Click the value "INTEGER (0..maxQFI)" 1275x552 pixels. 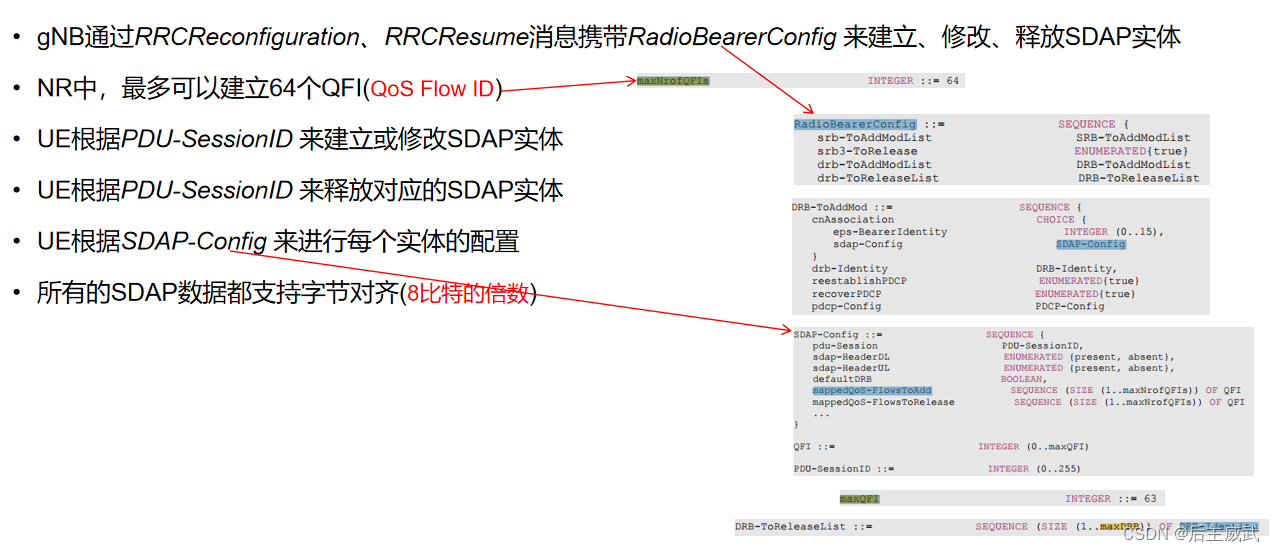1033,447
